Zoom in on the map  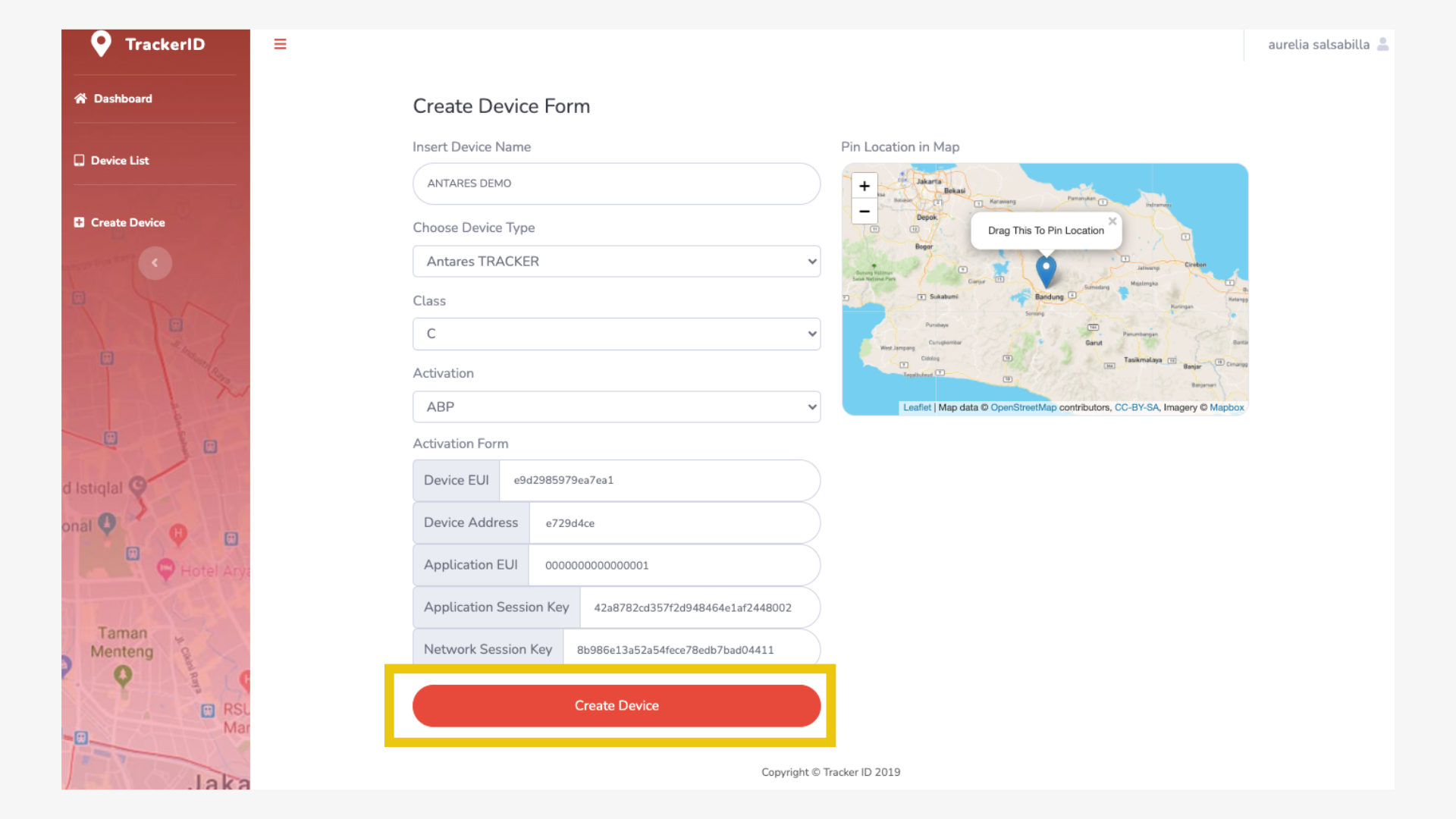click(x=864, y=186)
